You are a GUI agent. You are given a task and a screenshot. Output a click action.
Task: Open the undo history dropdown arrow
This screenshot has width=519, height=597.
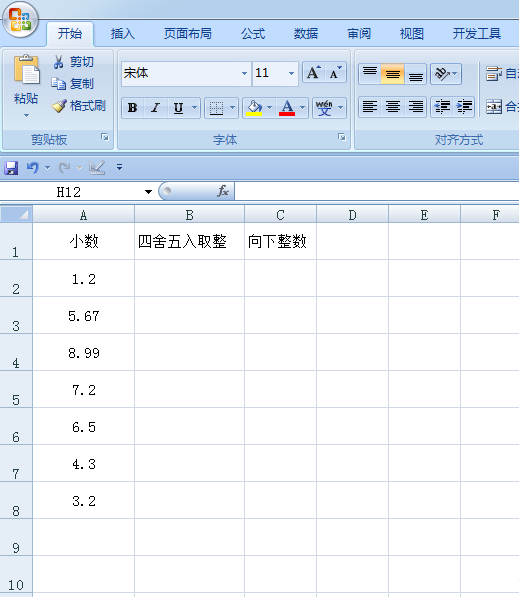[48, 168]
